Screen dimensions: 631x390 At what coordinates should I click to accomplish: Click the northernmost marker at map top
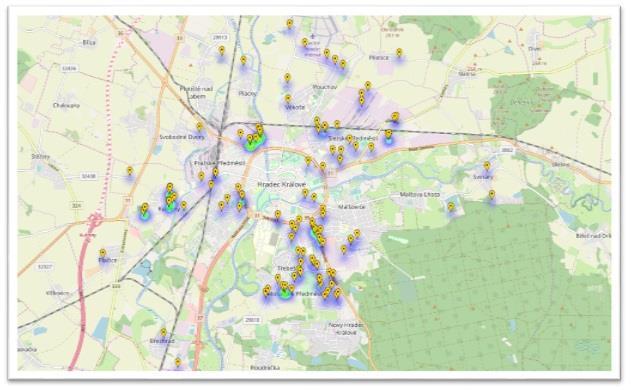coord(290,24)
